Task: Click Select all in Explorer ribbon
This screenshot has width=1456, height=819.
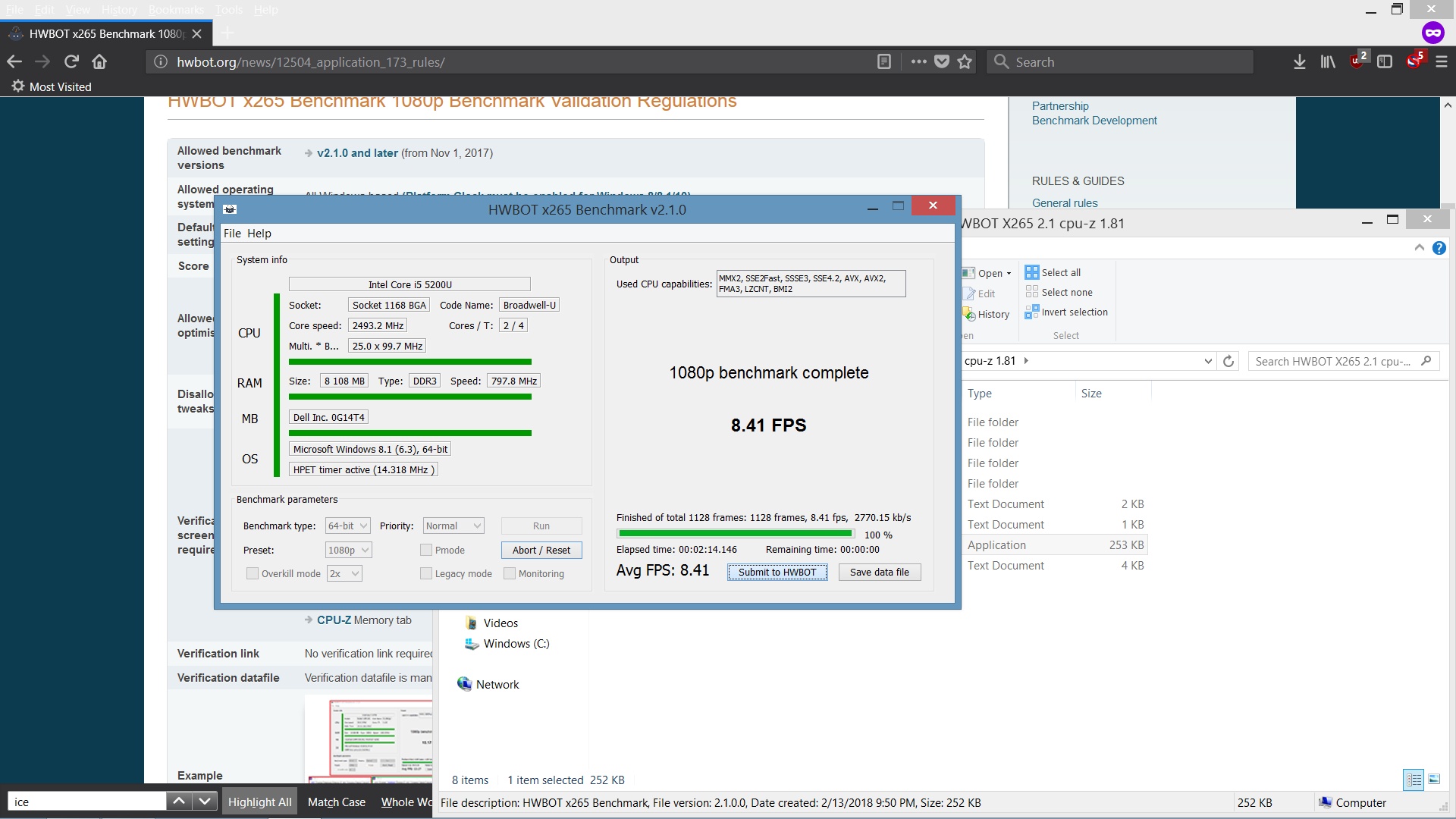Action: click(x=1053, y=272)
